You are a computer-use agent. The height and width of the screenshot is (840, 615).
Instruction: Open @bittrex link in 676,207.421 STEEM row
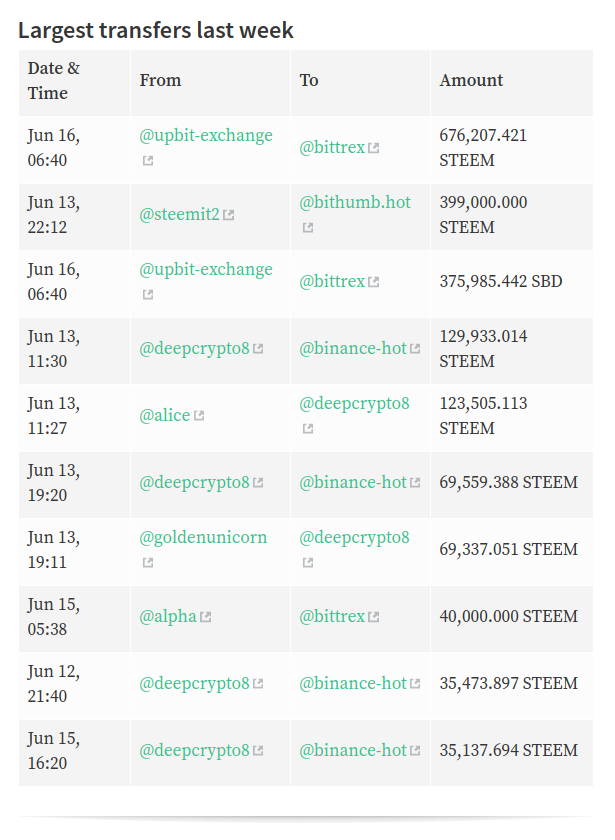(x=332, y=147)
